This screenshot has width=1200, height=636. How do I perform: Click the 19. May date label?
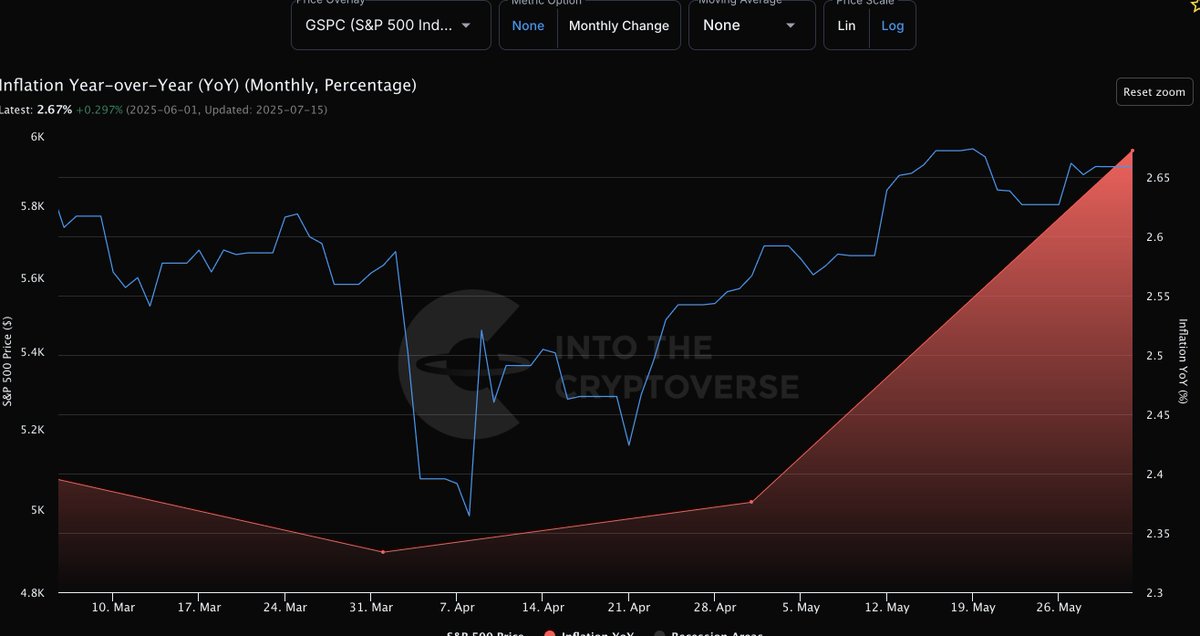pos(972,607)
